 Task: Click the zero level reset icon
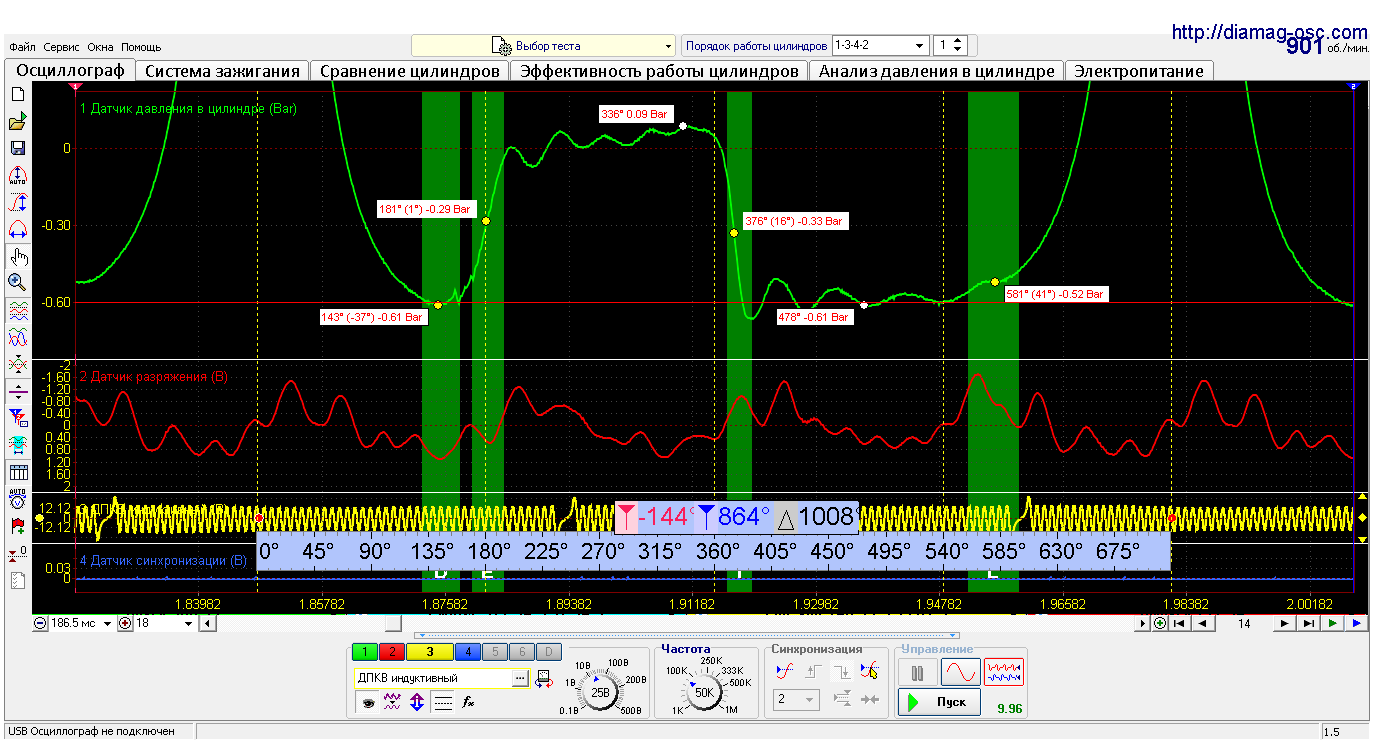coord(17,552)
